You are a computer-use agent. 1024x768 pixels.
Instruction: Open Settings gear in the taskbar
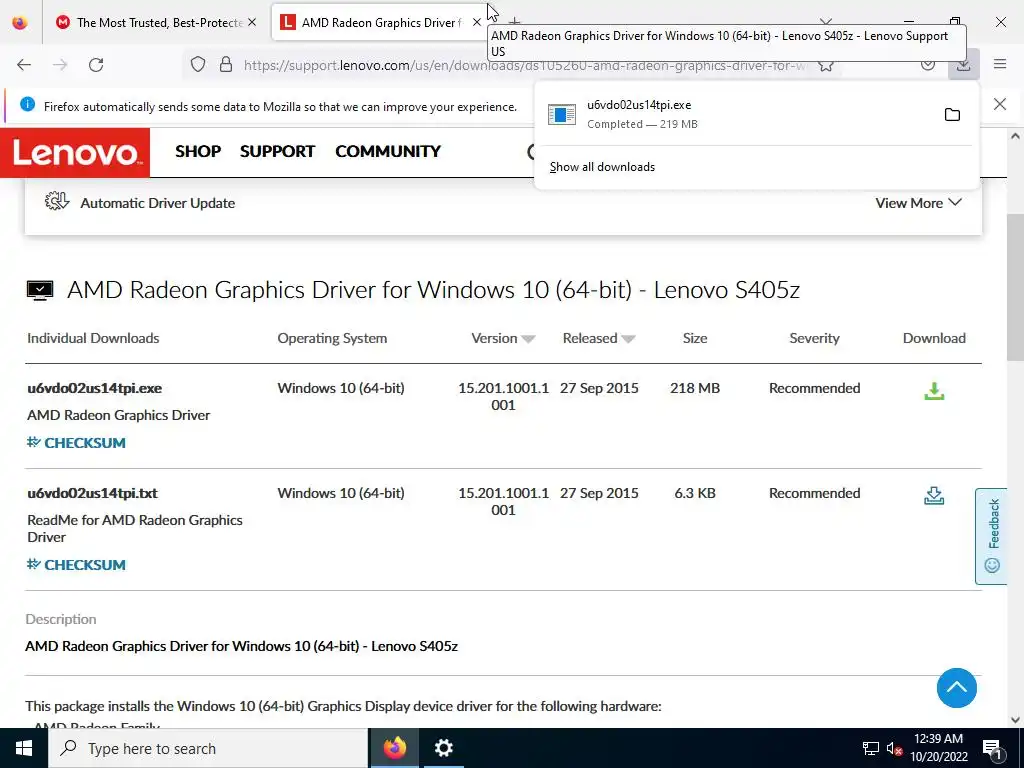(443, 748)
